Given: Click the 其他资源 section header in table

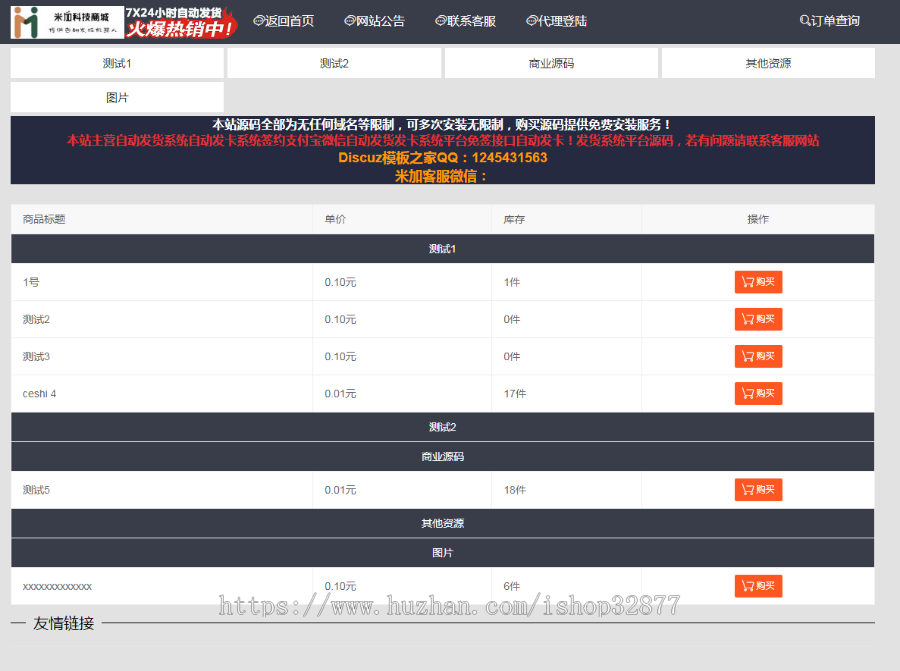Looking at the screenshot, I should tap(443, 523).
